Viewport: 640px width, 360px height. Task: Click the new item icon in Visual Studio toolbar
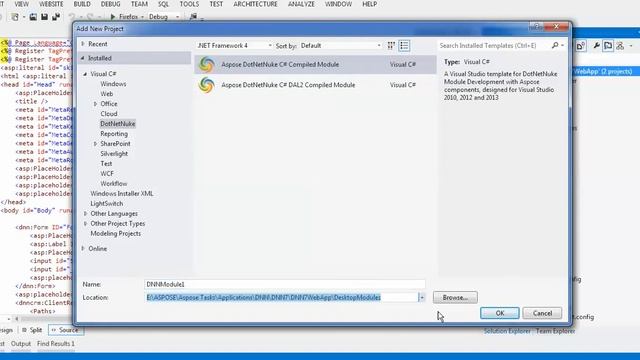point(15,17)
